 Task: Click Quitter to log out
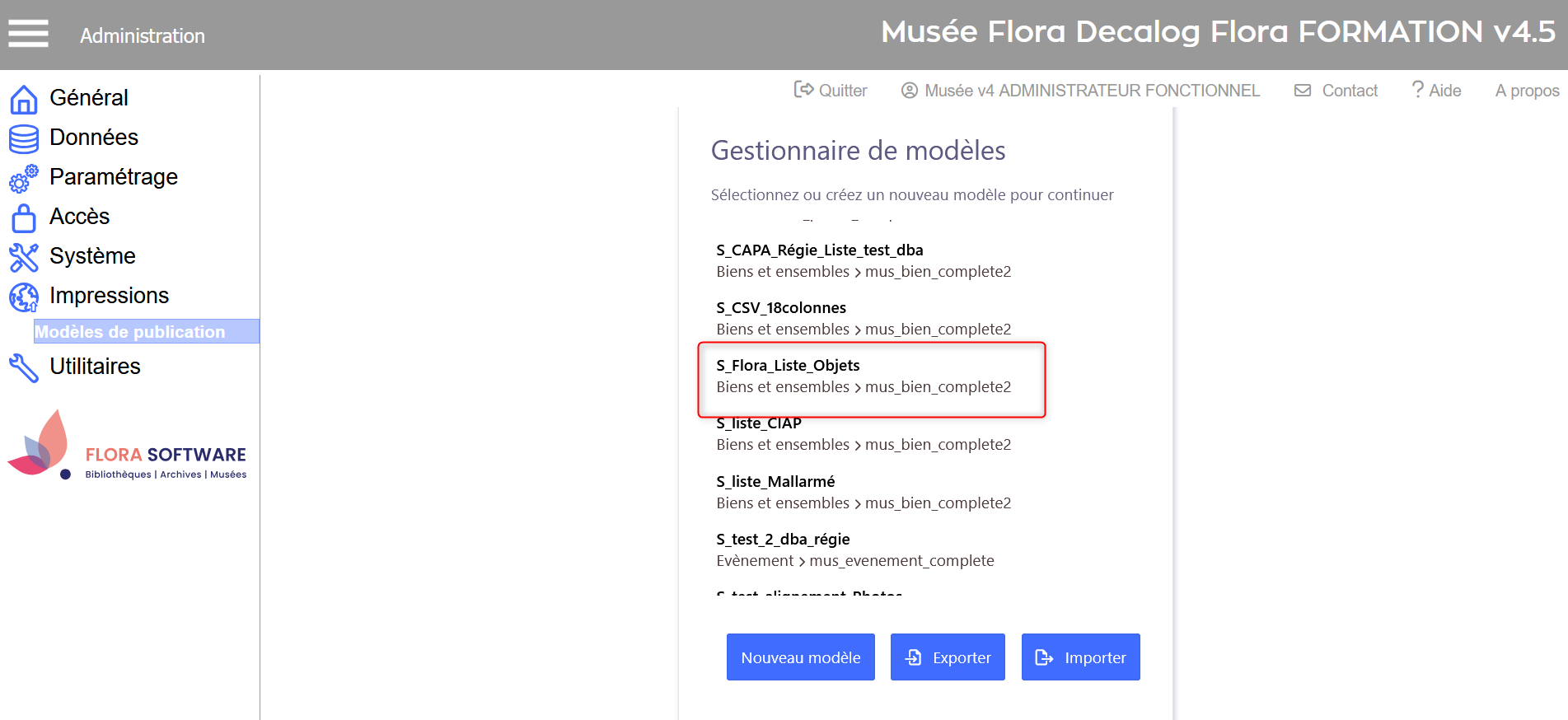(x=831, y=91)
